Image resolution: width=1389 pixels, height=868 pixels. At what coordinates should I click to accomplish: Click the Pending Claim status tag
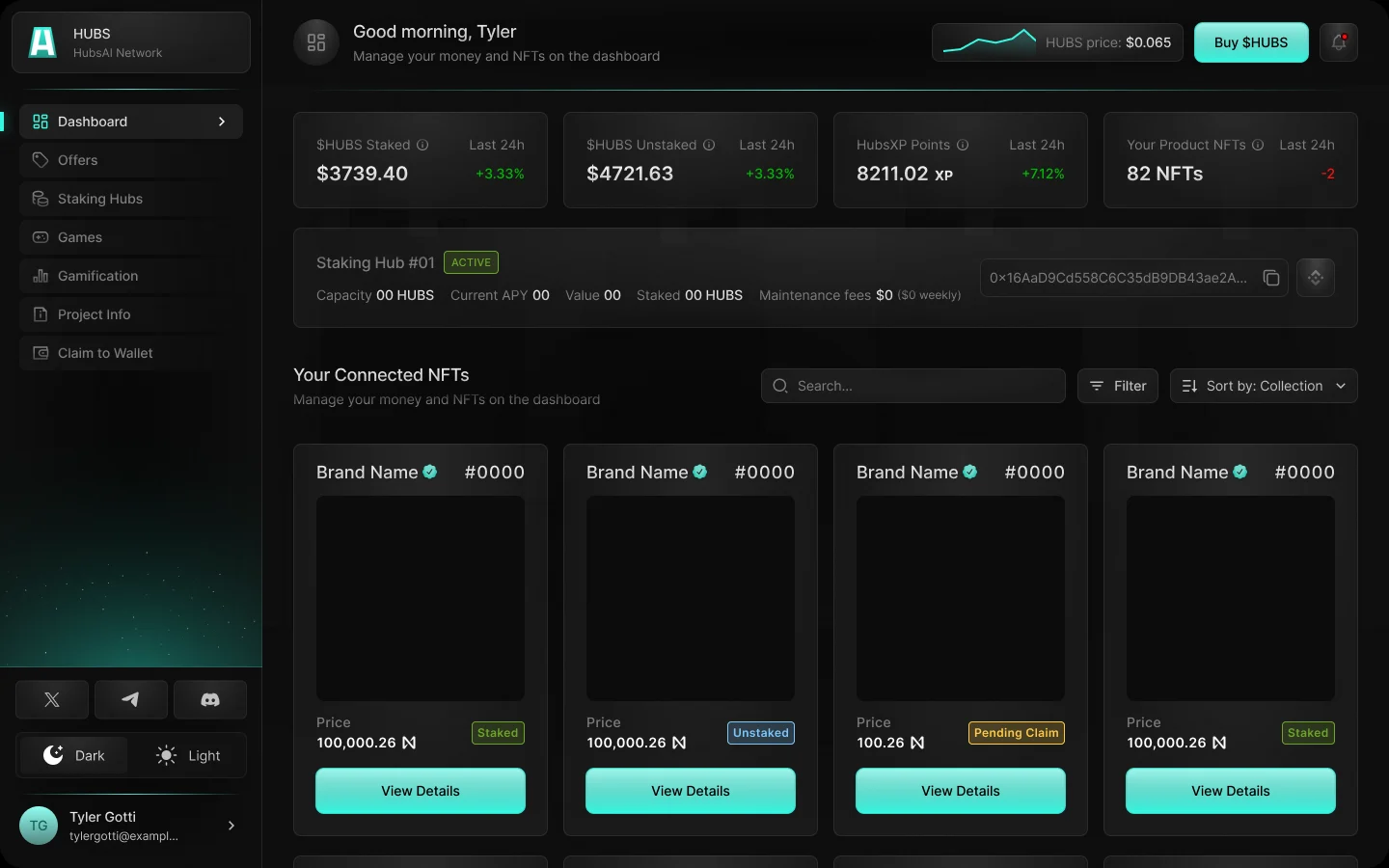(1017, 733)
